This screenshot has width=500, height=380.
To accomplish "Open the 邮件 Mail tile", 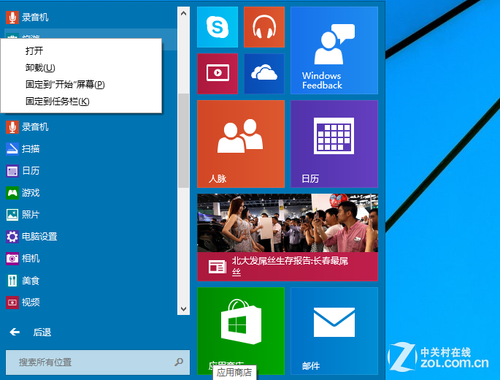I will tap(334, 331).
